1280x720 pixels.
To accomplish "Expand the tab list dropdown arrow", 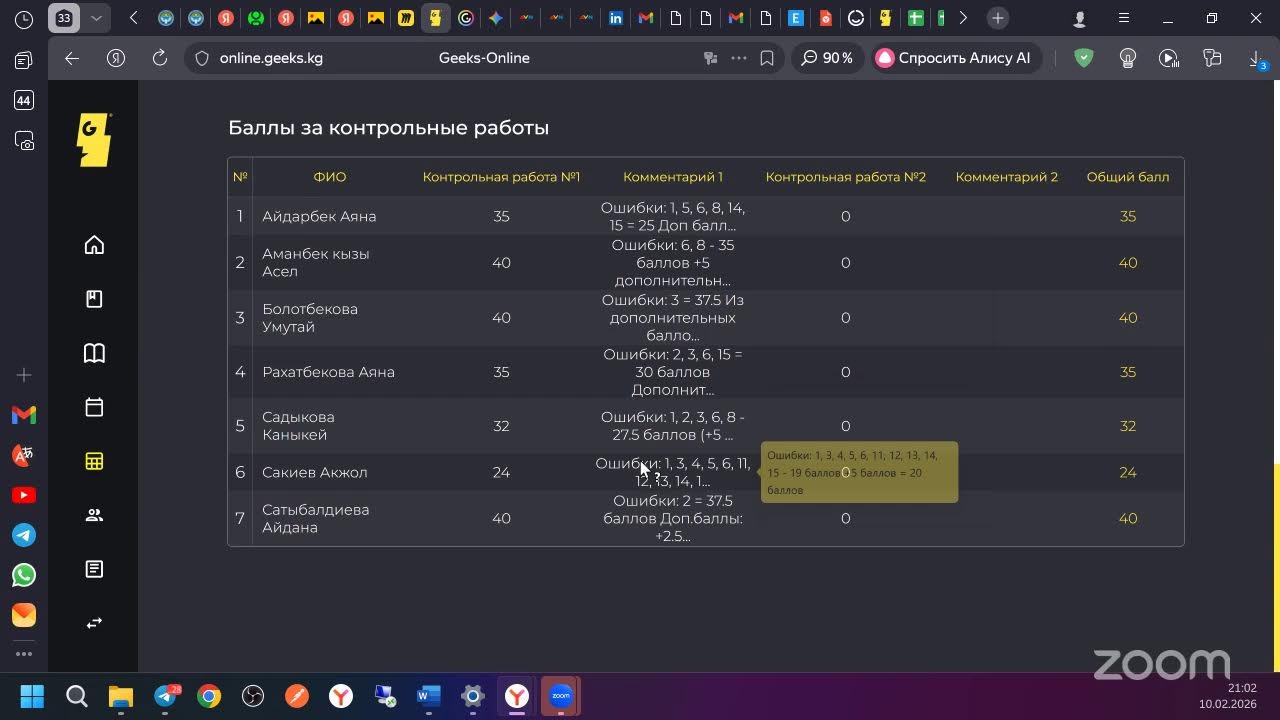I will (x=96, y=18).
